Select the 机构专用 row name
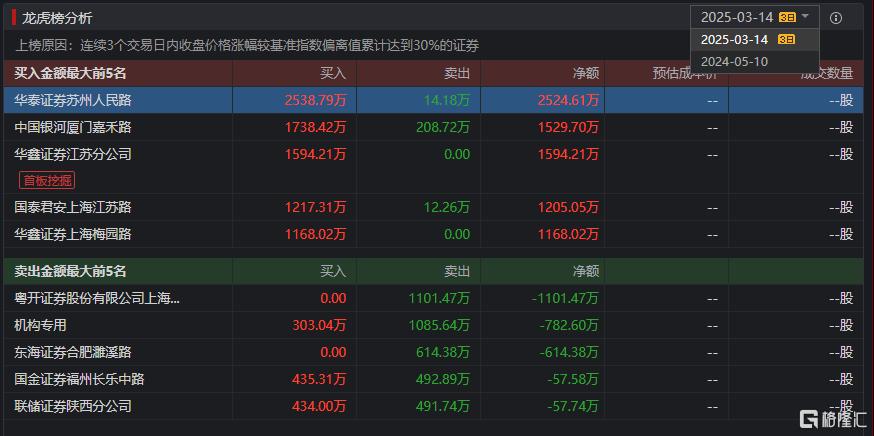The image size is (874, 436). (41, 325)
